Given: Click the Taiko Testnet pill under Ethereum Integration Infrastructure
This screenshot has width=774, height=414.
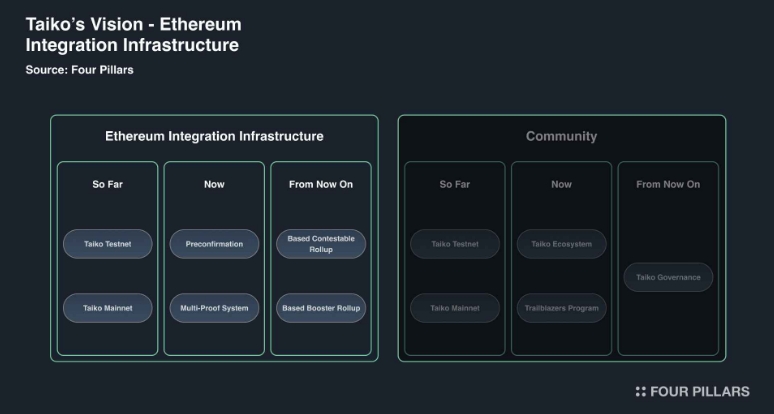Looking at the screenshot, I should click(108, 244).
